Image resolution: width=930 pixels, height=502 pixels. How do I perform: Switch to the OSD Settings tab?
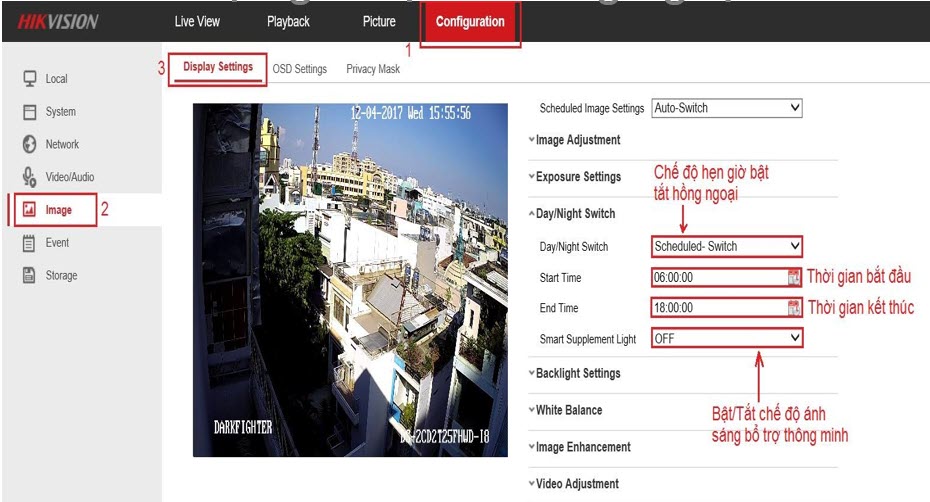299,69
